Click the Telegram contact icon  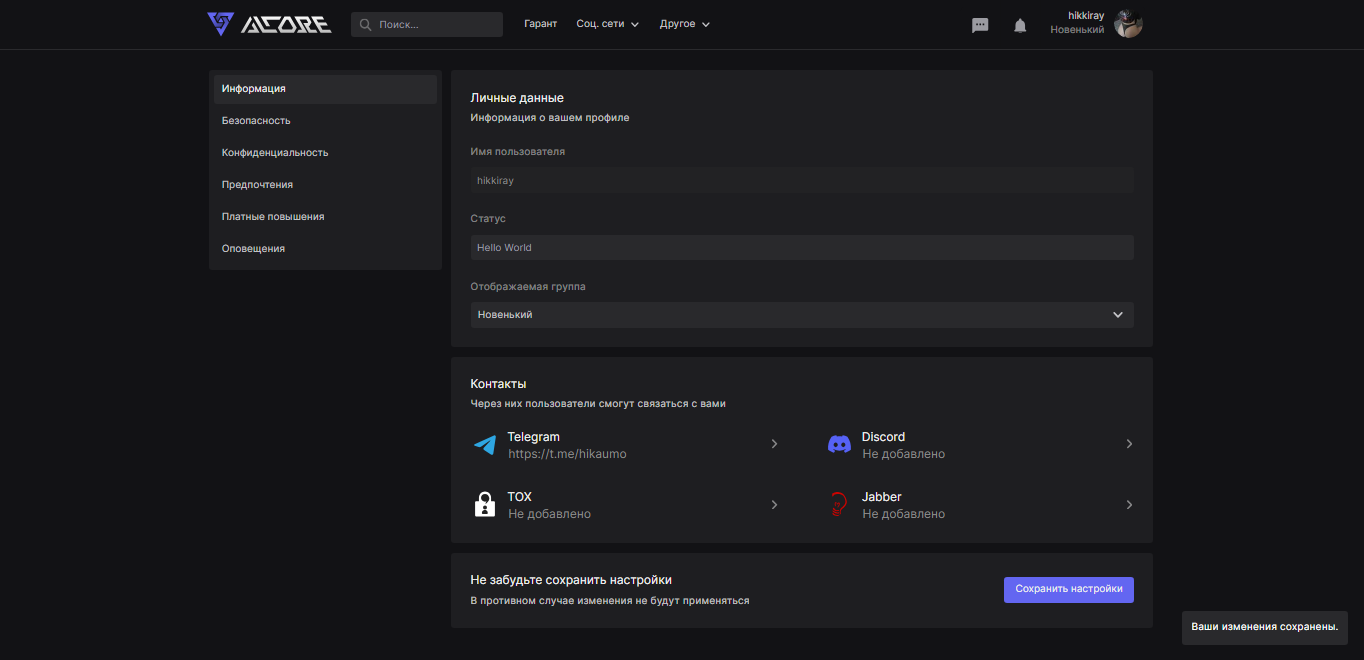click(485, 445)
